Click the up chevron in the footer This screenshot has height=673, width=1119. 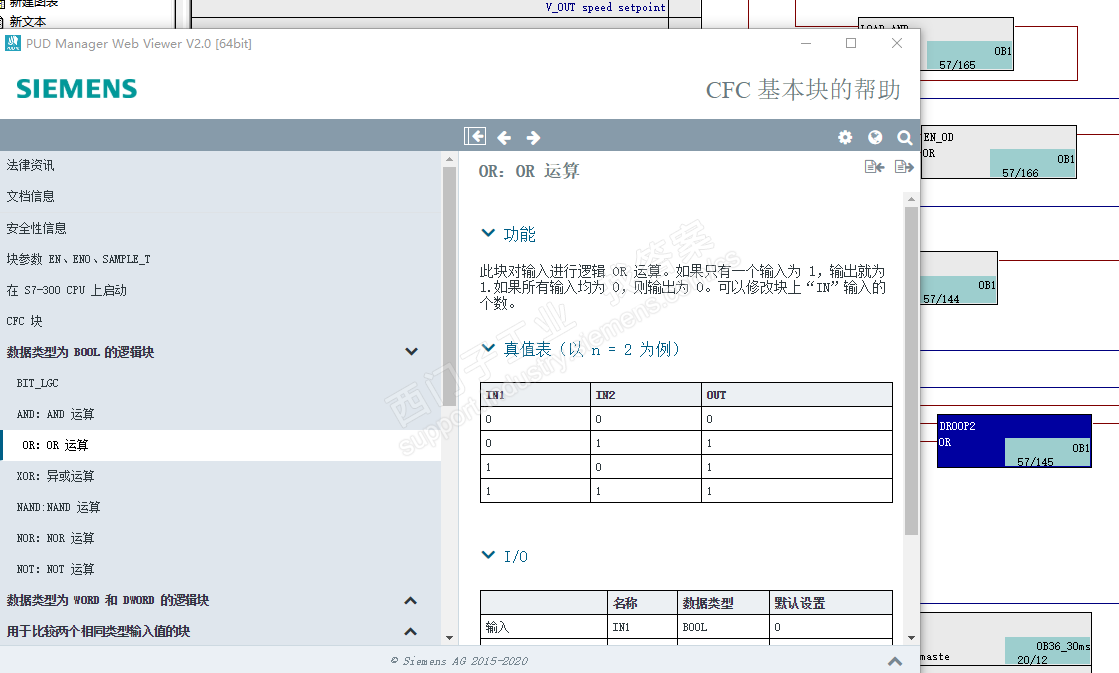click(895, 662)
